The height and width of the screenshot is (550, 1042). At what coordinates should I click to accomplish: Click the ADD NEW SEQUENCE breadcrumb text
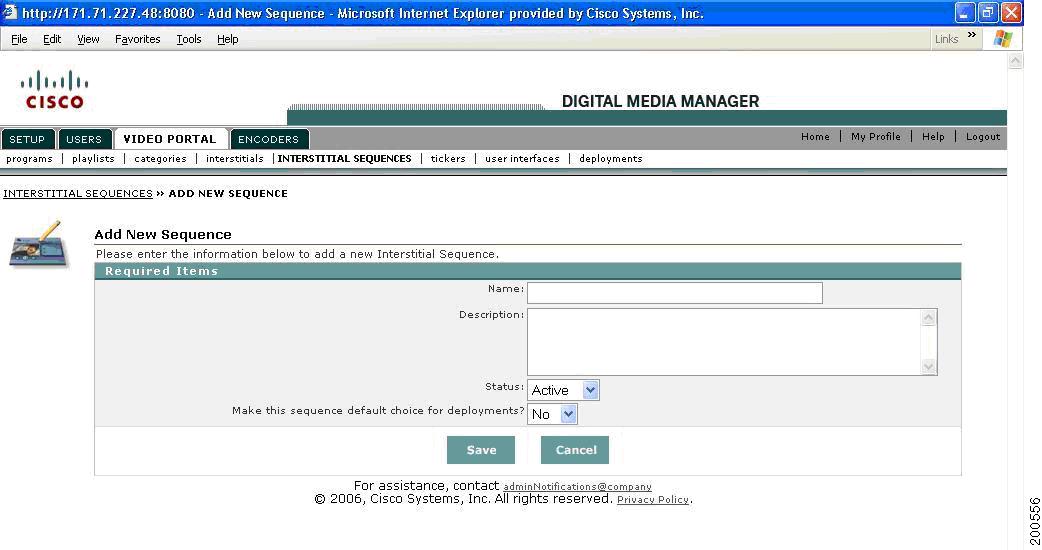[228, 193]
